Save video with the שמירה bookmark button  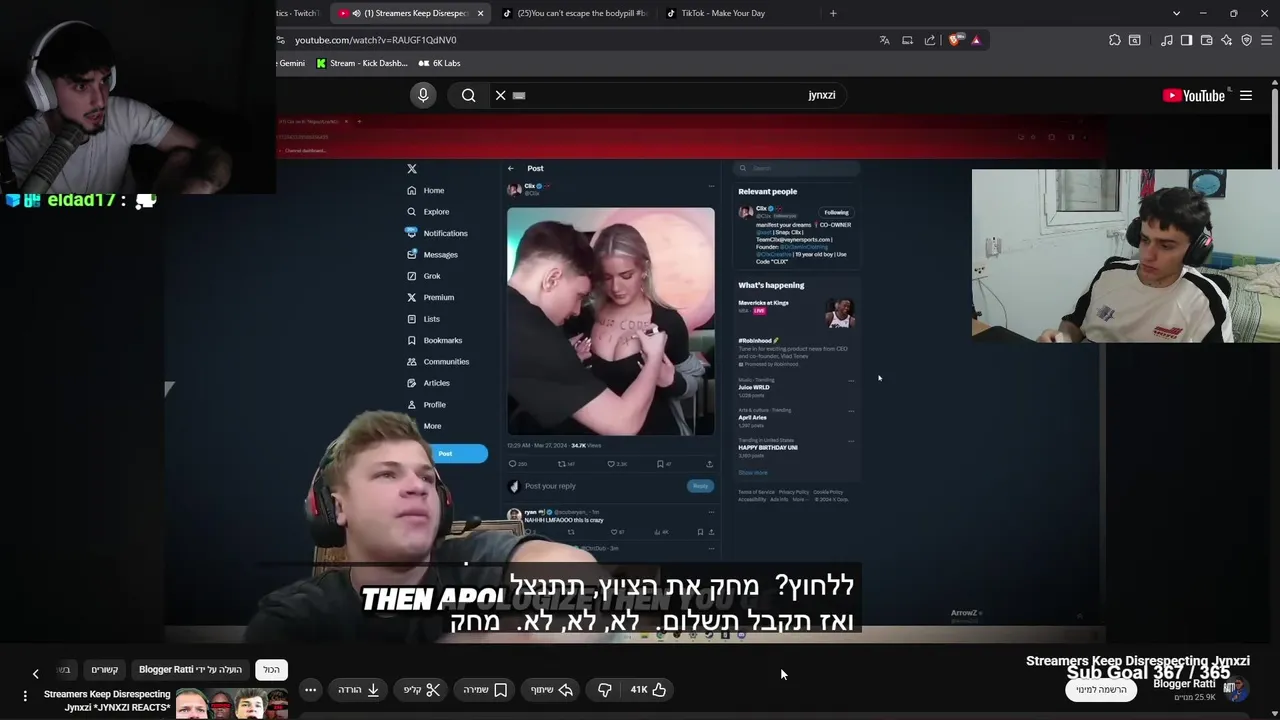point(485,689)
